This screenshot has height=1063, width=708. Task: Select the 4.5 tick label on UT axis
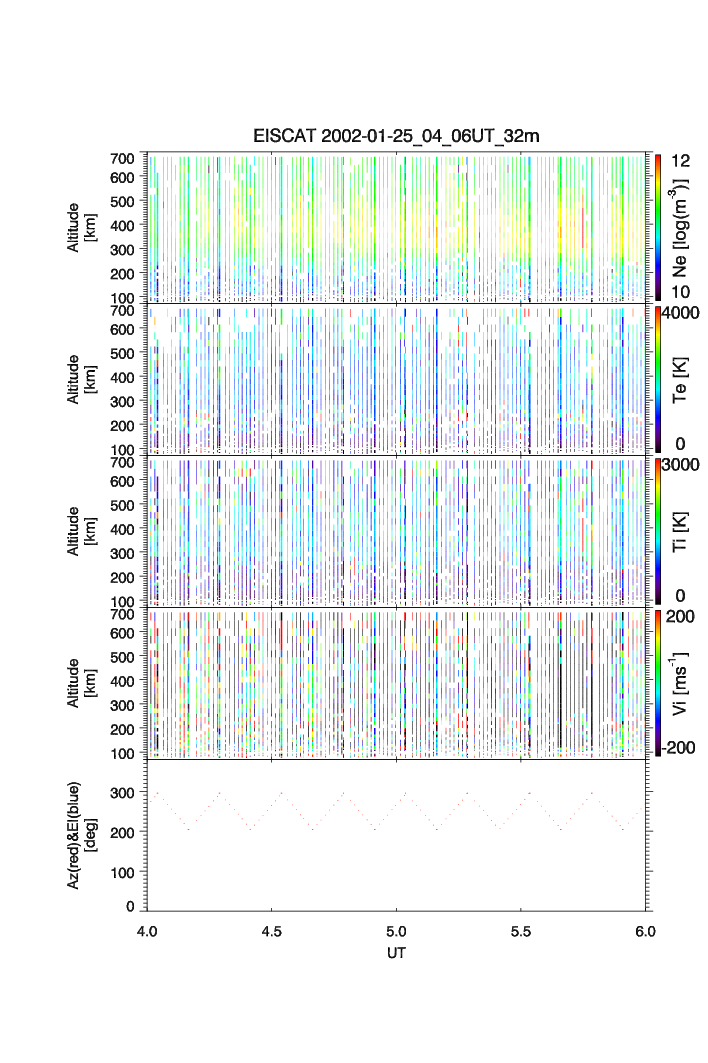pos(272,931)
